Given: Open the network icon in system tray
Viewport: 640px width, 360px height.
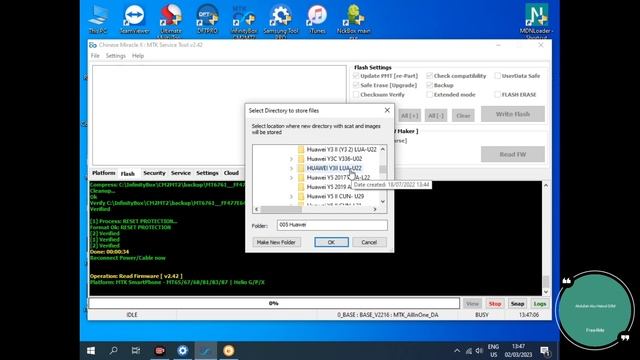Looking at the screenshot, I should tap(469, 351).
